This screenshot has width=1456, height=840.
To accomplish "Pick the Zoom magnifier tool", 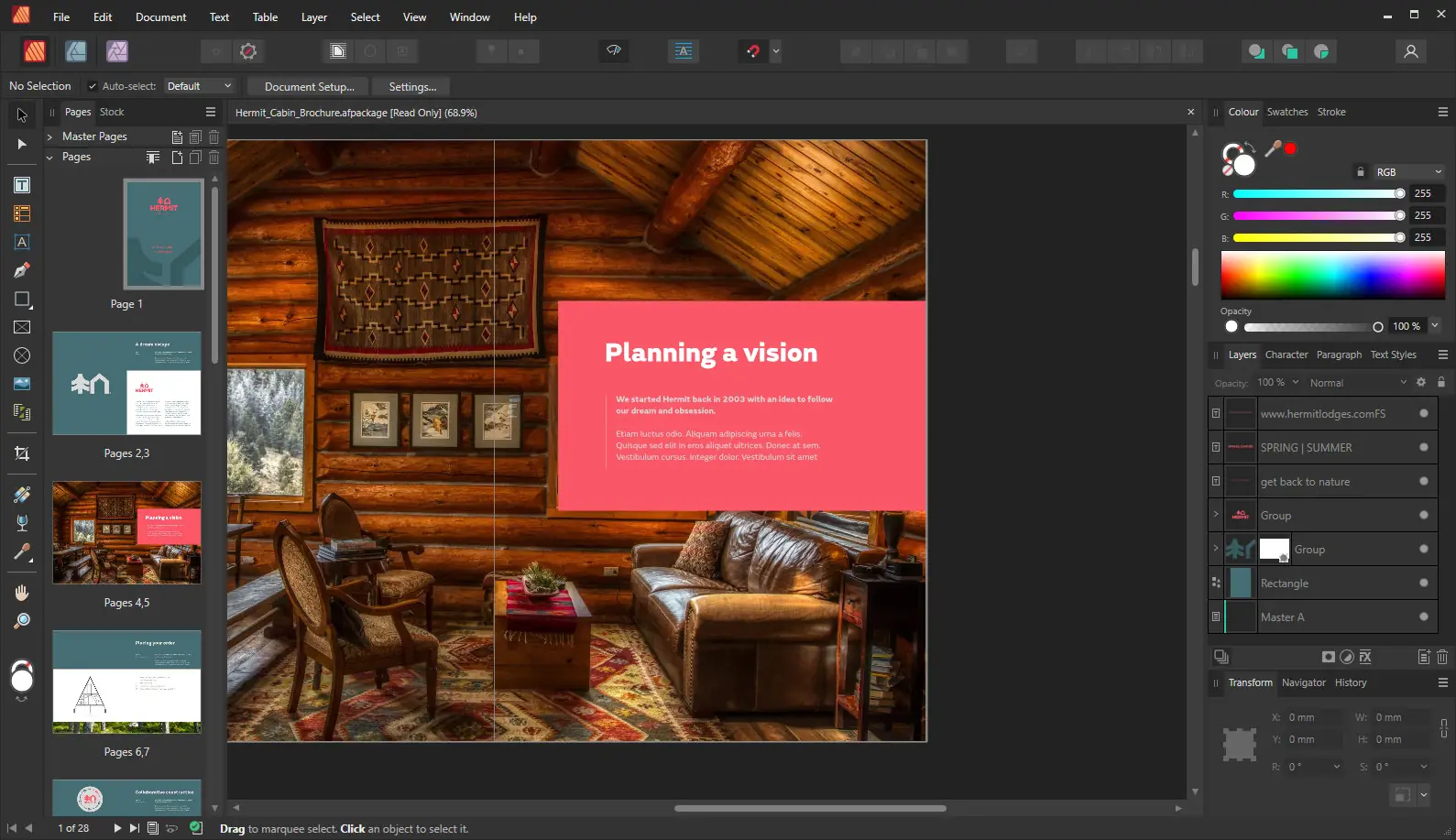I will pyautogui.click(x=22, y=621).
